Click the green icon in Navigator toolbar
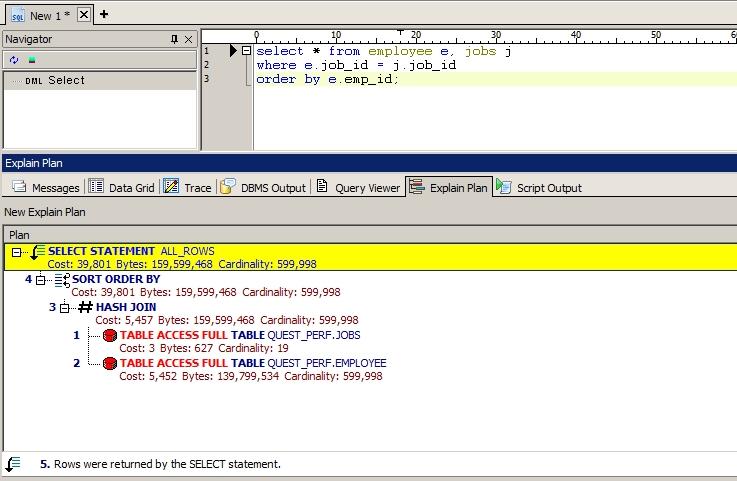Screen dimensions: 737x481 (32, 60)
